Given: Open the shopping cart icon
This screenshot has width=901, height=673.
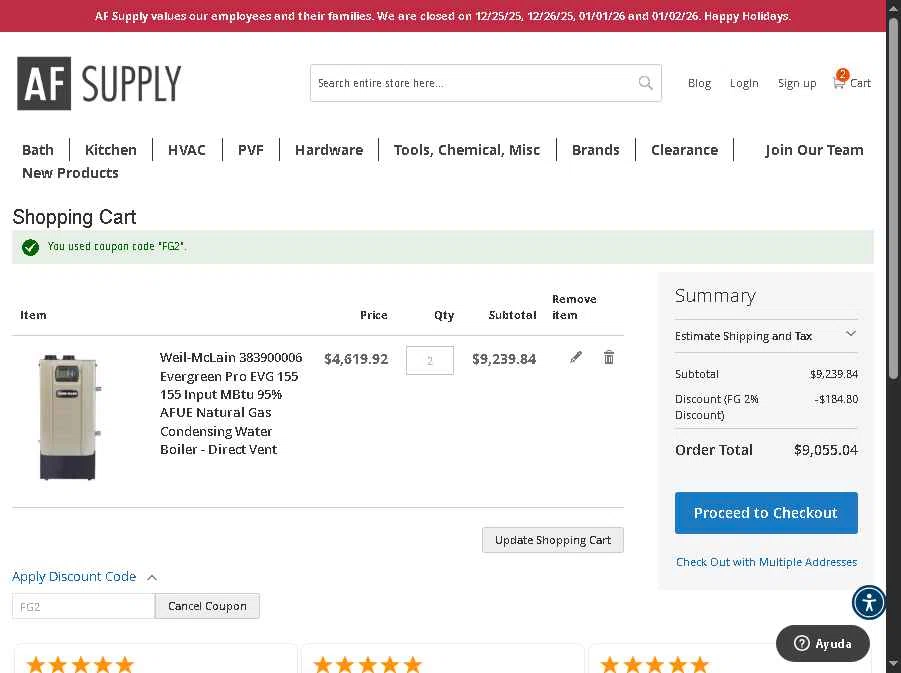Looking at the screenshot, I should [839, 82].
